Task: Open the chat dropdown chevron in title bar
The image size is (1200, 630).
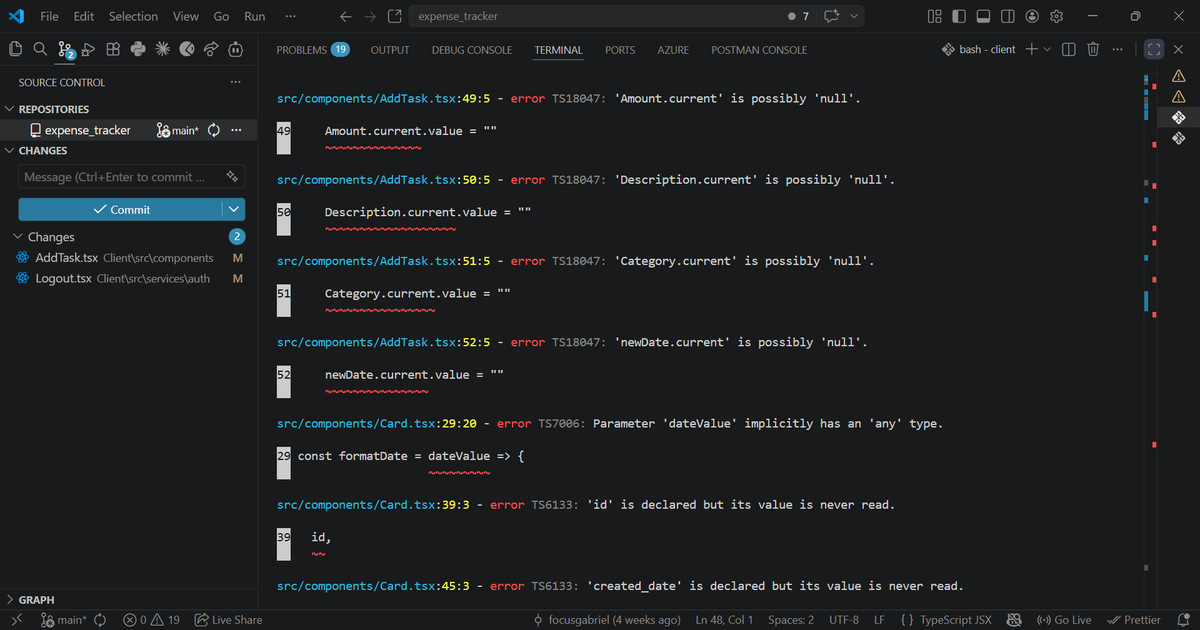Action: (854, 16)
